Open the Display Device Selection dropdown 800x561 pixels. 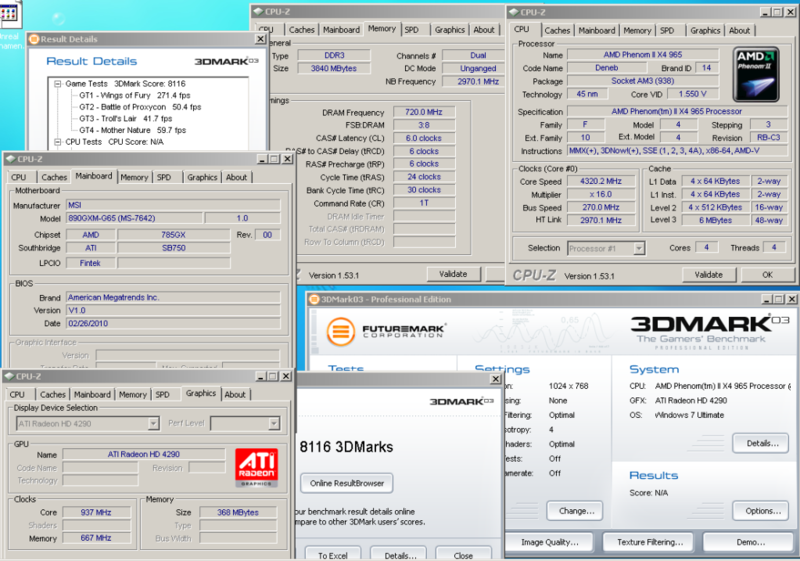(153, 423)
